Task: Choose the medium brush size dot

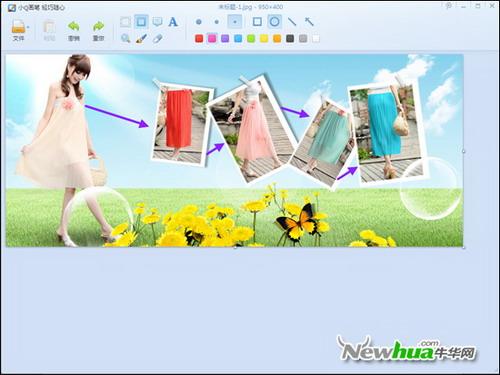Action: point(217,22)
